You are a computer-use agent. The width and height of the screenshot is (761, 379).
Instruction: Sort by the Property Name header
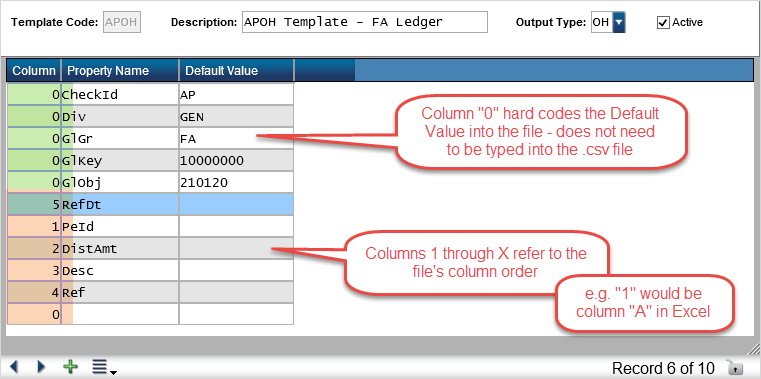pos(120,70)
